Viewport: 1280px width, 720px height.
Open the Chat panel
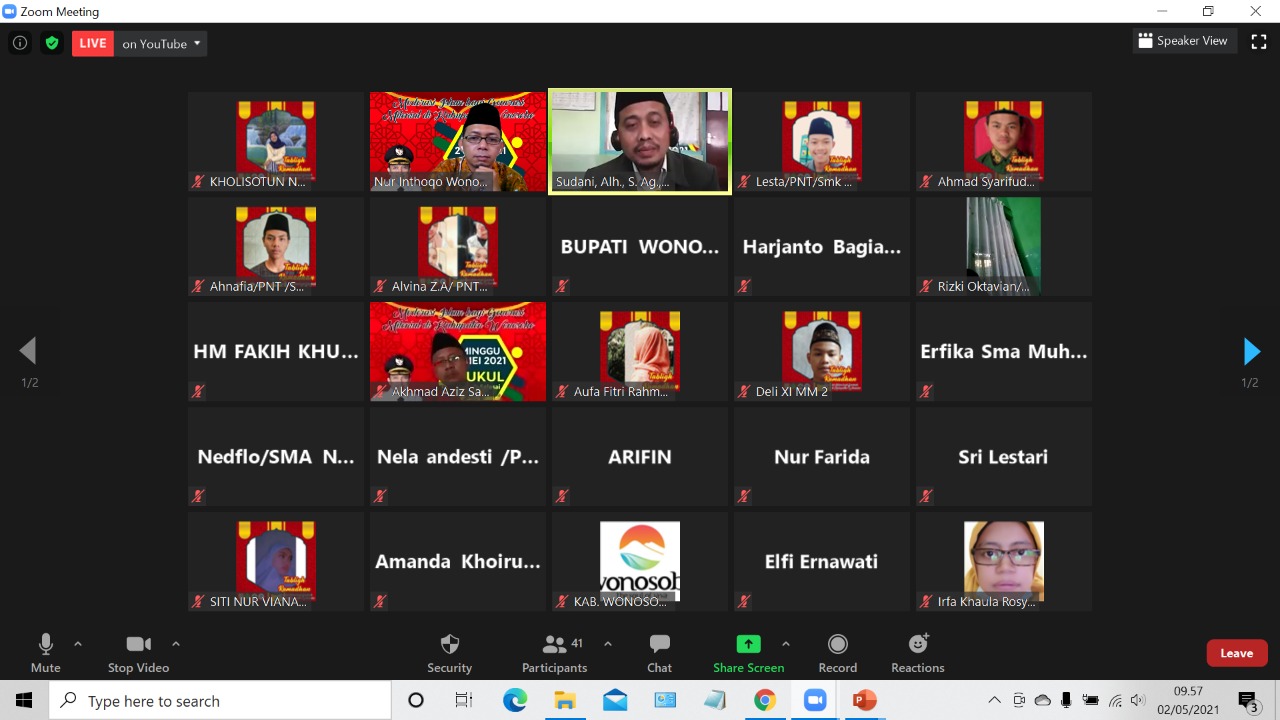click(659, 653)
